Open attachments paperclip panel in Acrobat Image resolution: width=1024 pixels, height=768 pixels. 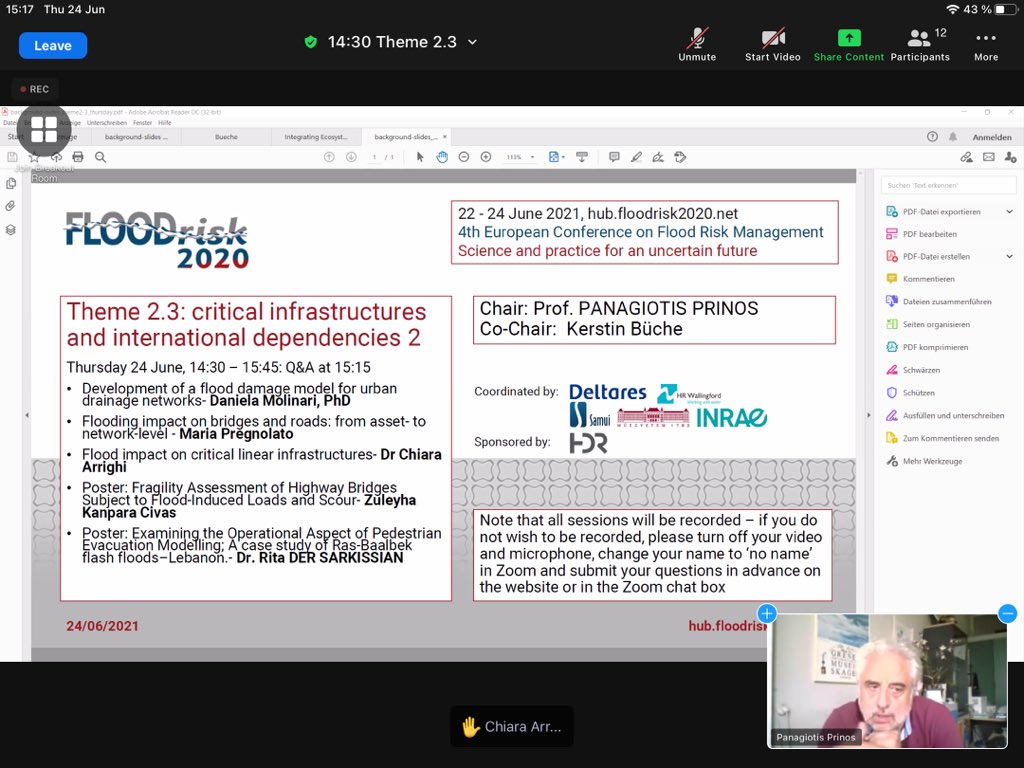coord(10,206)
